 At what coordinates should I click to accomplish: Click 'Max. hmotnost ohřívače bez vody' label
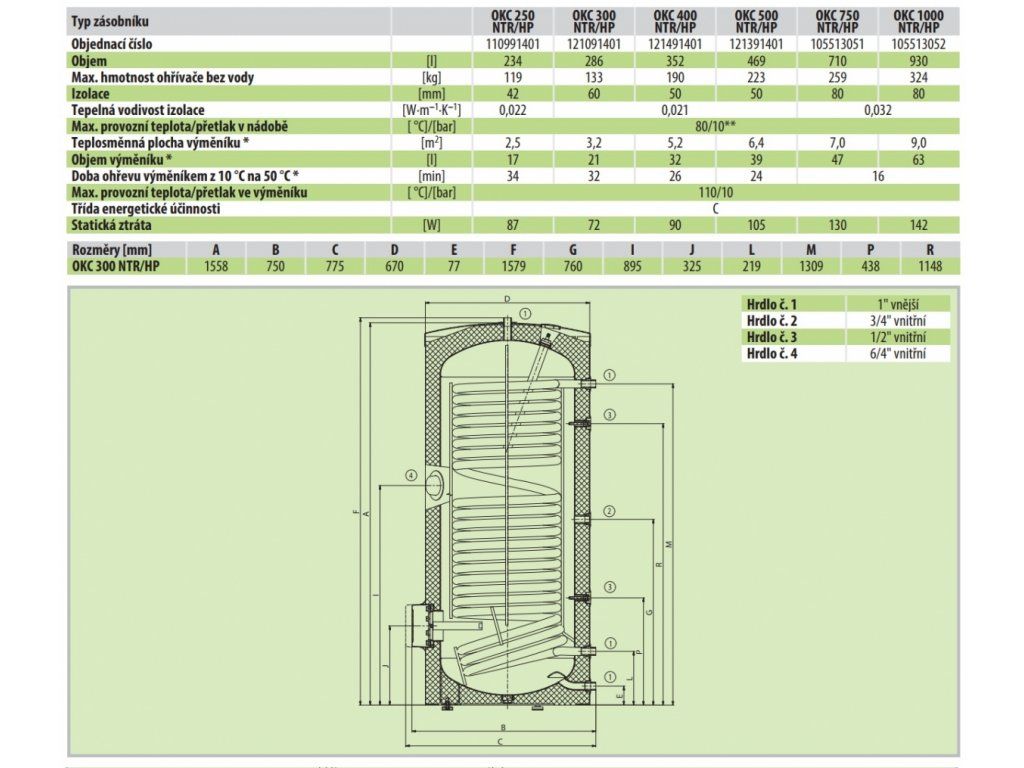point(163,78)
